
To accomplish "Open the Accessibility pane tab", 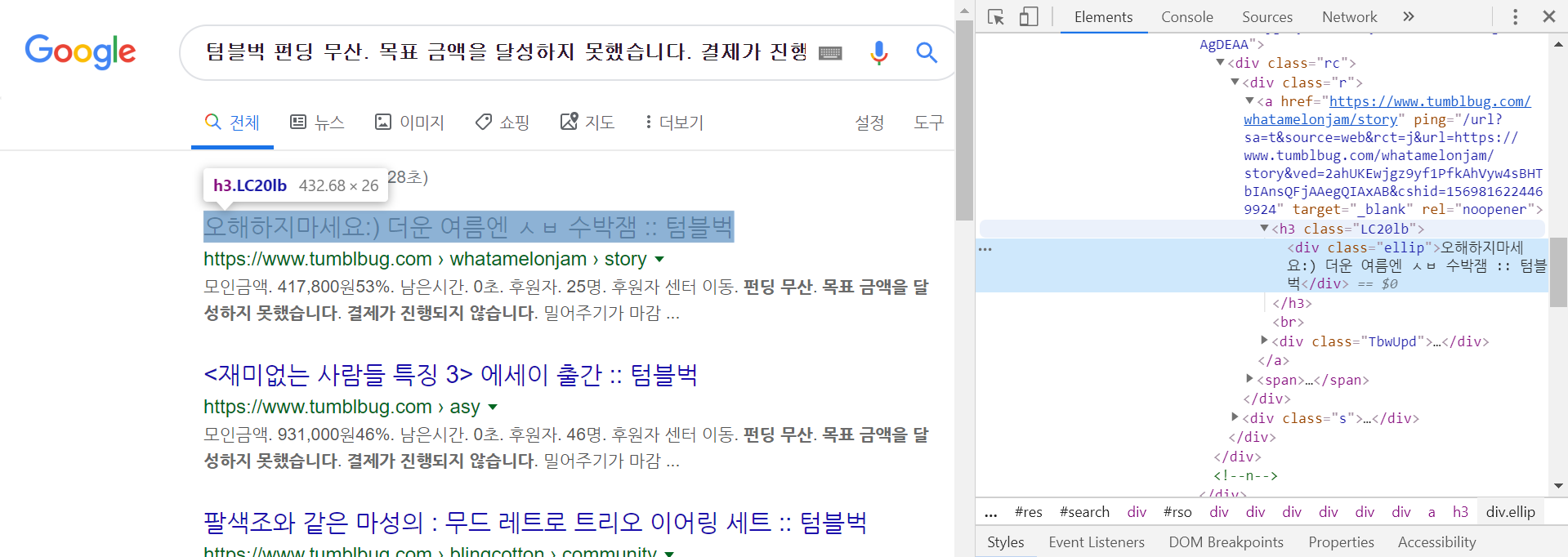I will point(1436,542).
